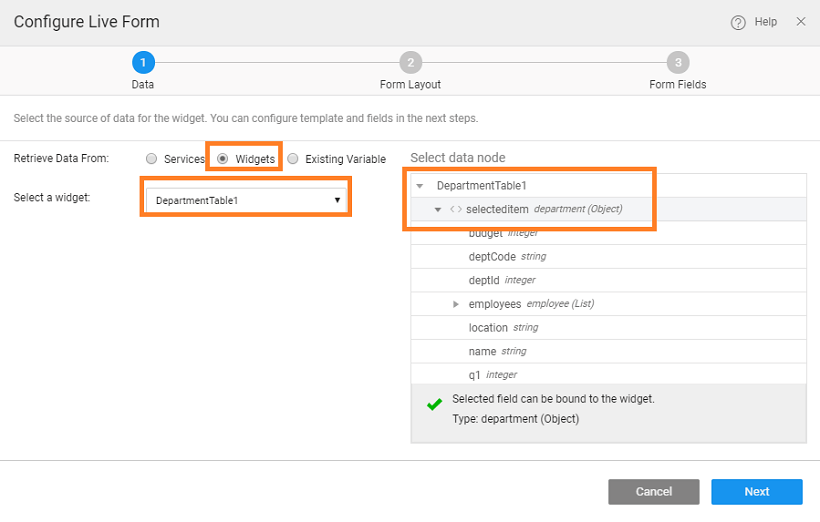Viewport: 820px width, 522px height.
Task: Click the Next button
Action: tap(756, 491)
